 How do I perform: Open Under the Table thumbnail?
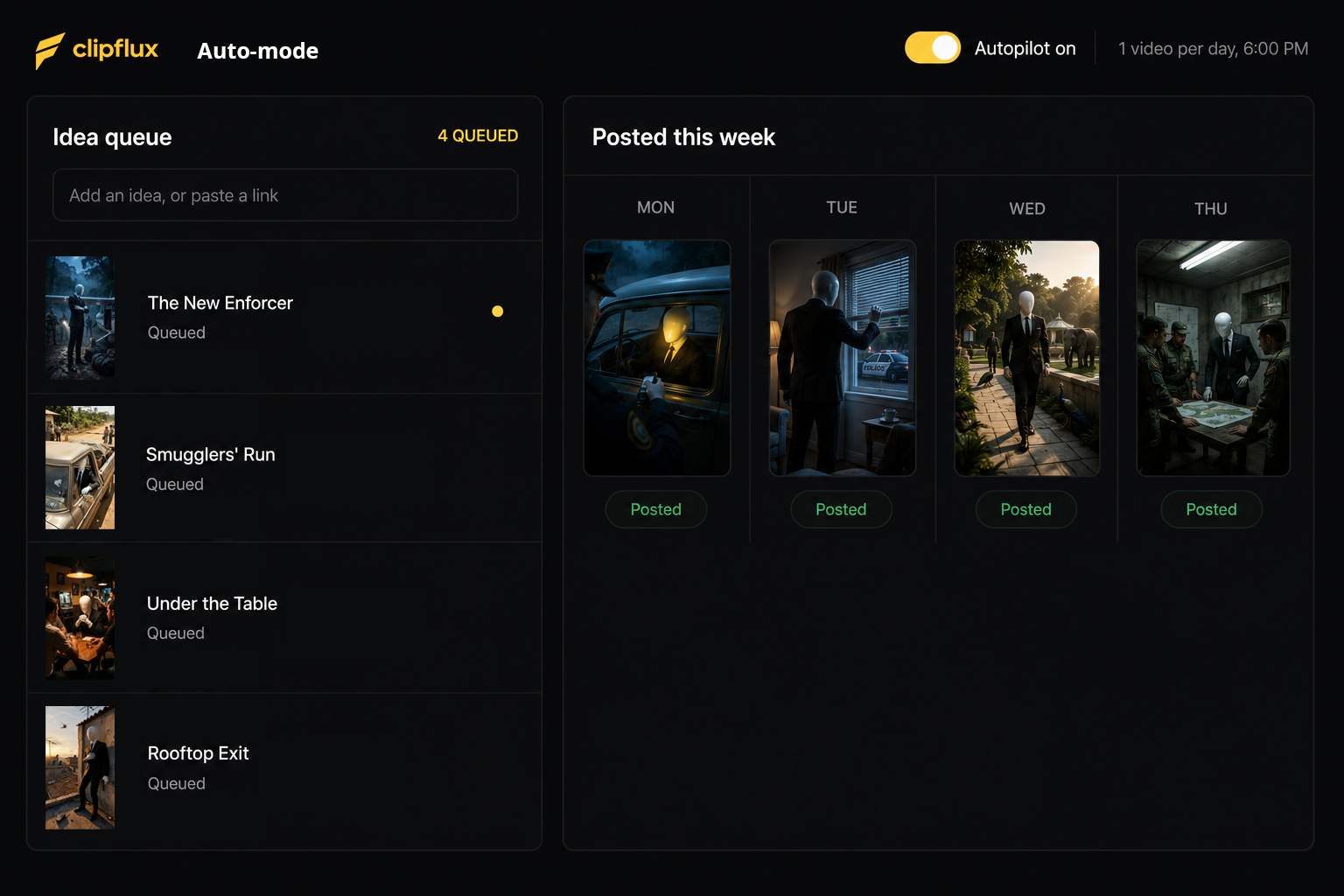[80, 618]
